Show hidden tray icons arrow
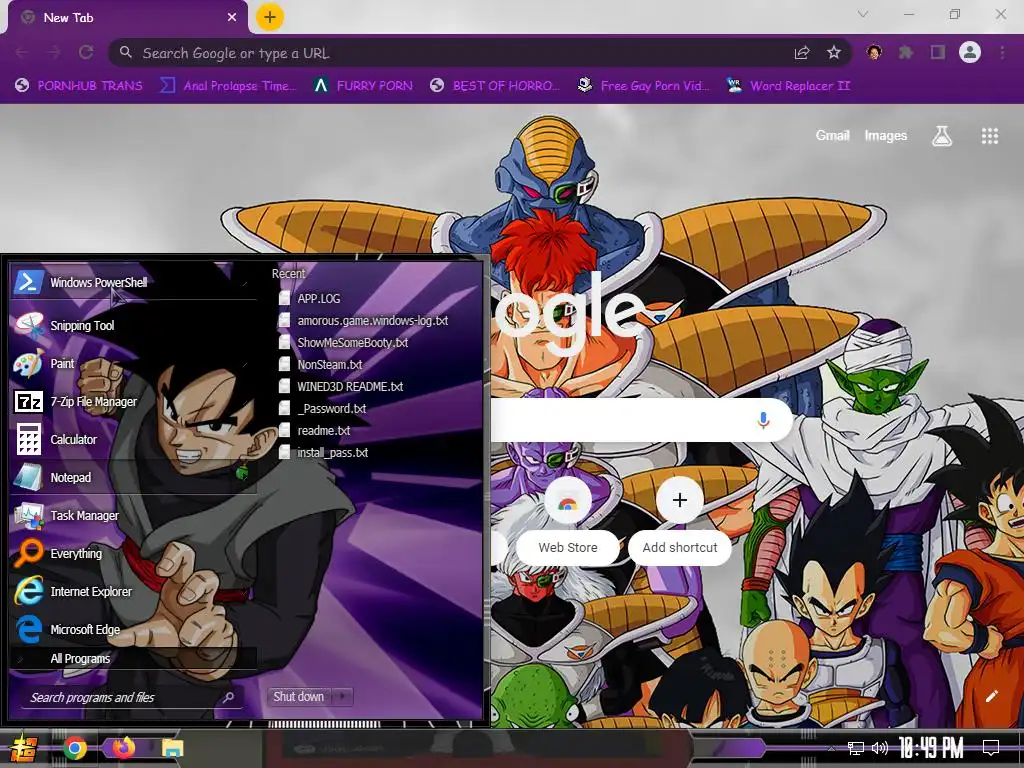Screen dimensions: 1024x768 click(x=831, y=748)
